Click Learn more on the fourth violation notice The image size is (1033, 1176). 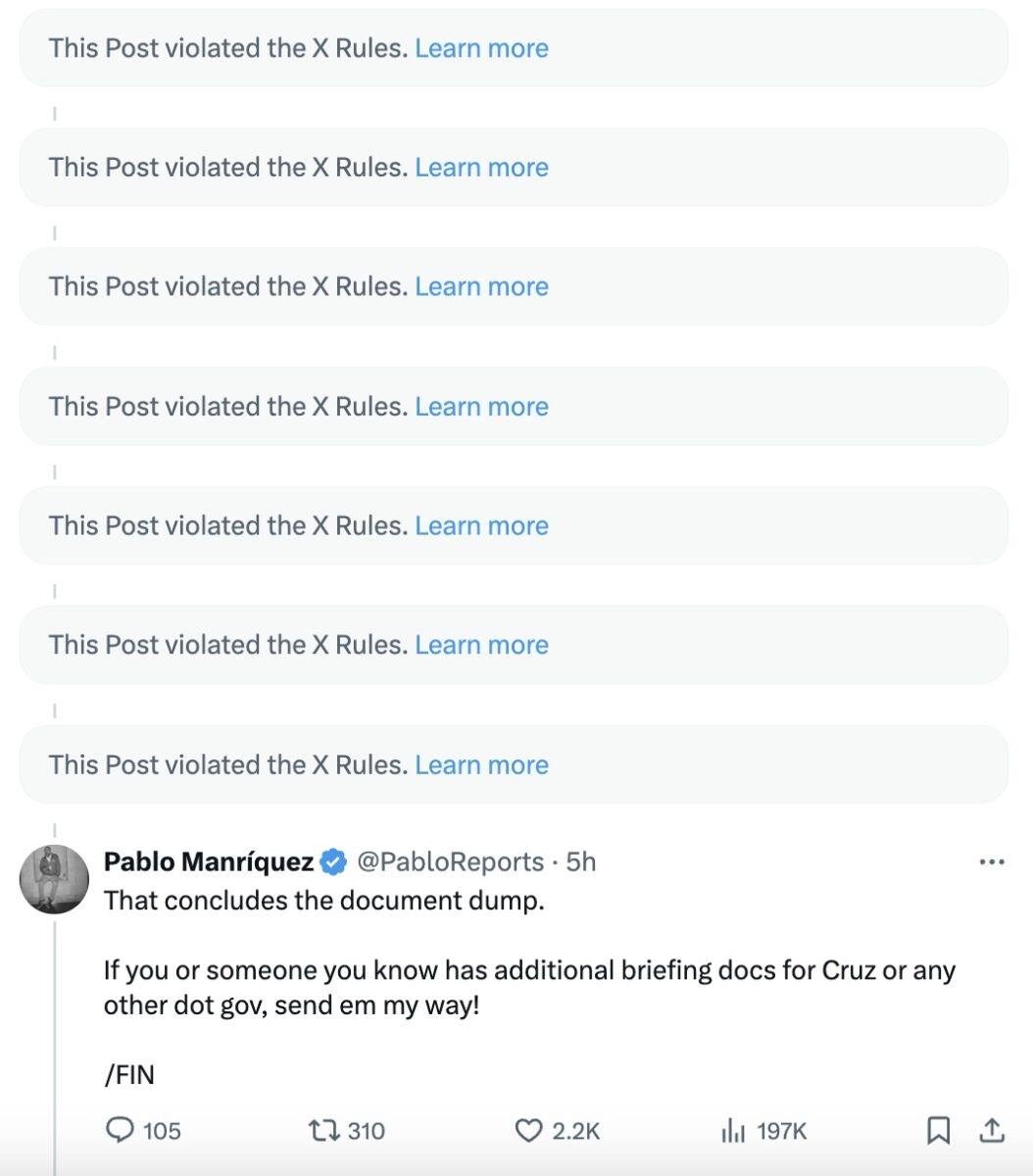point(481,407)
